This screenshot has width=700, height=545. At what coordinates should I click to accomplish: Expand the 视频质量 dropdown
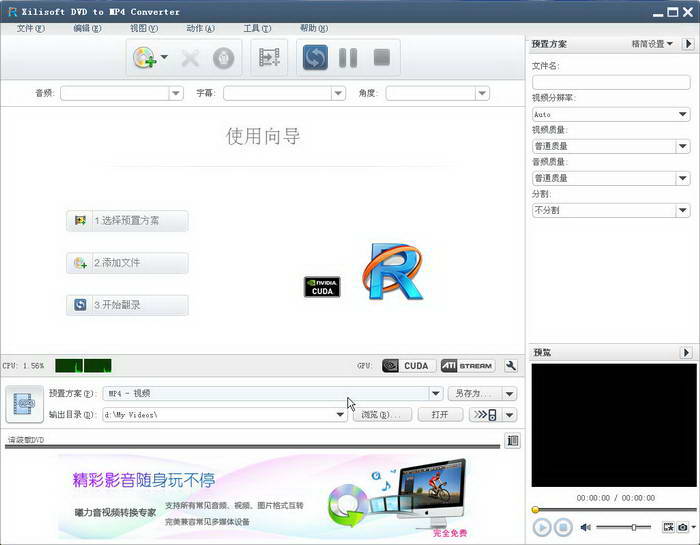[x=683, y=146]
